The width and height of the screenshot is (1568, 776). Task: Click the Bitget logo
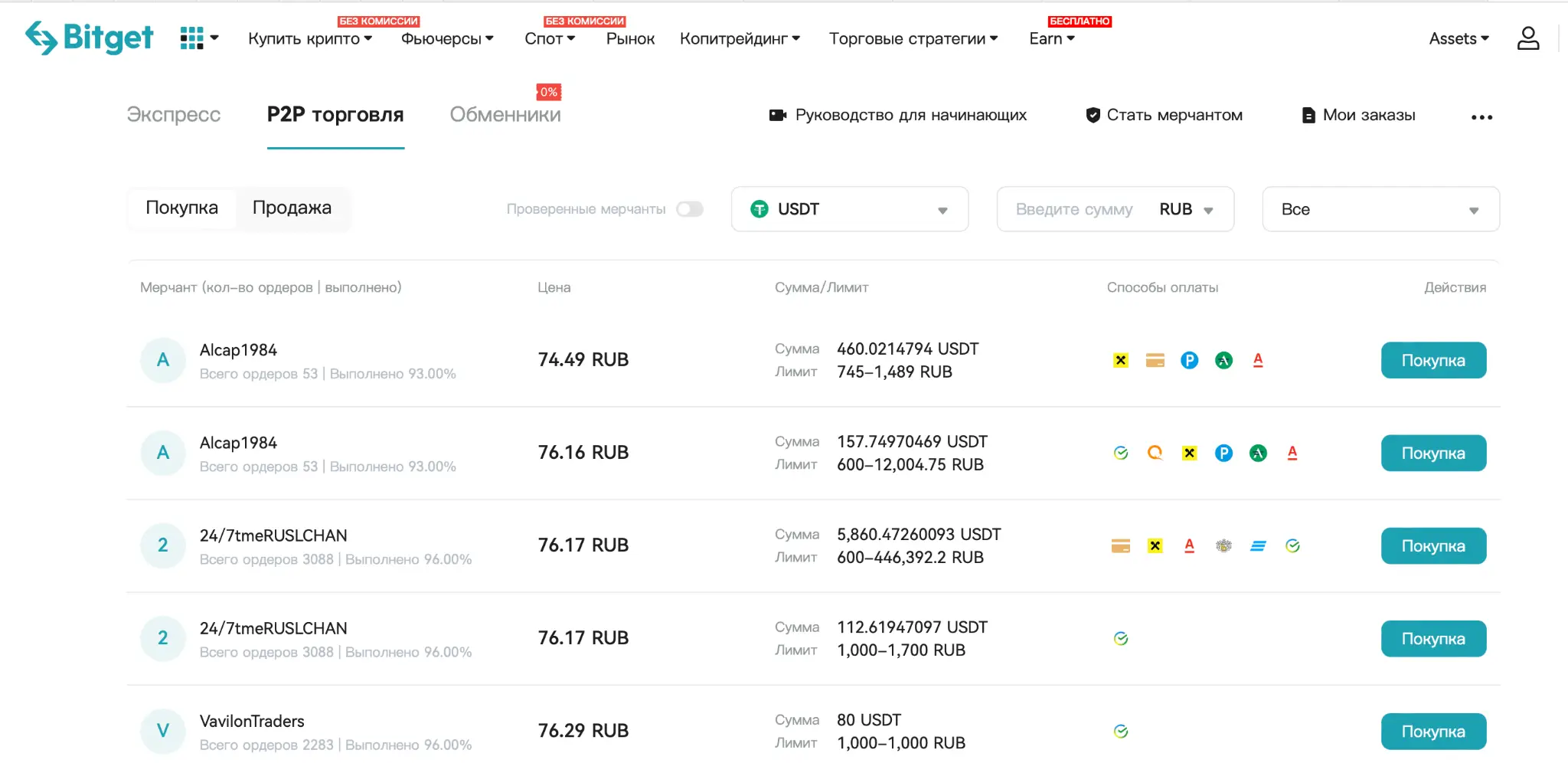pyautogui.click(x=90, y=37)
